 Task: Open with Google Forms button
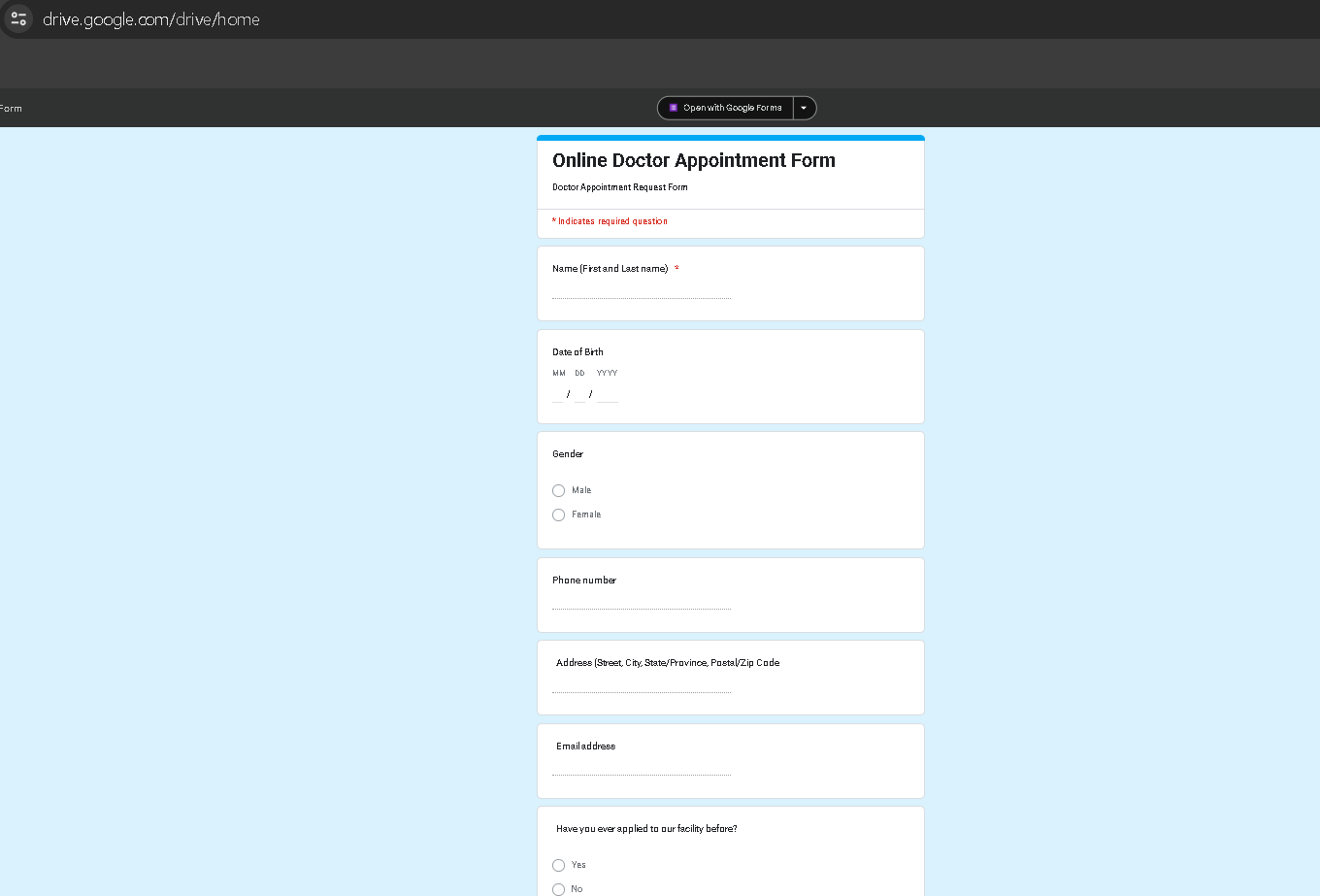pos(732,108)
